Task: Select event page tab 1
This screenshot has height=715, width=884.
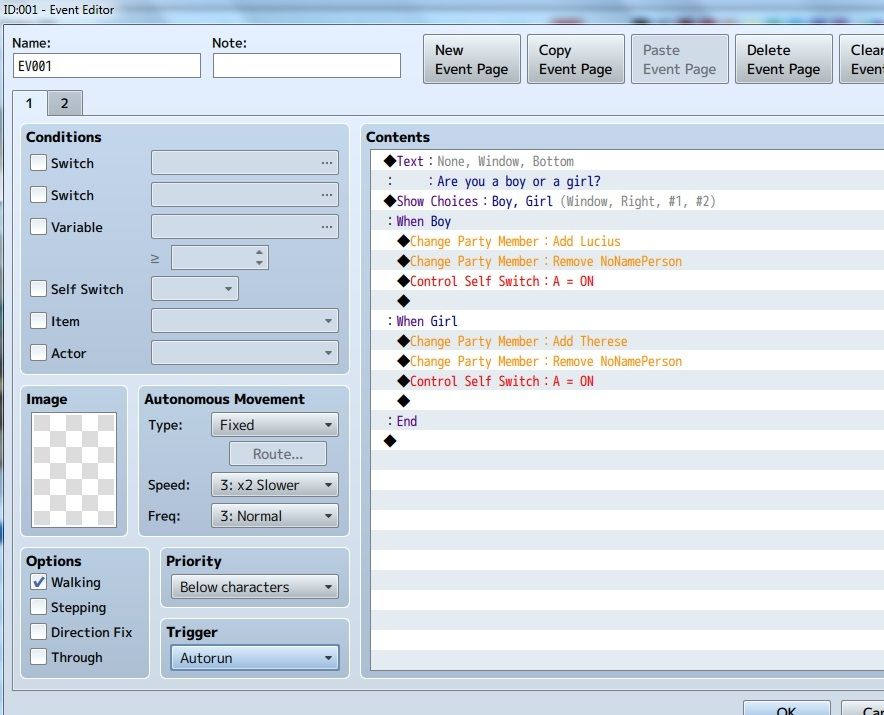Action: [x=30, y=103]
